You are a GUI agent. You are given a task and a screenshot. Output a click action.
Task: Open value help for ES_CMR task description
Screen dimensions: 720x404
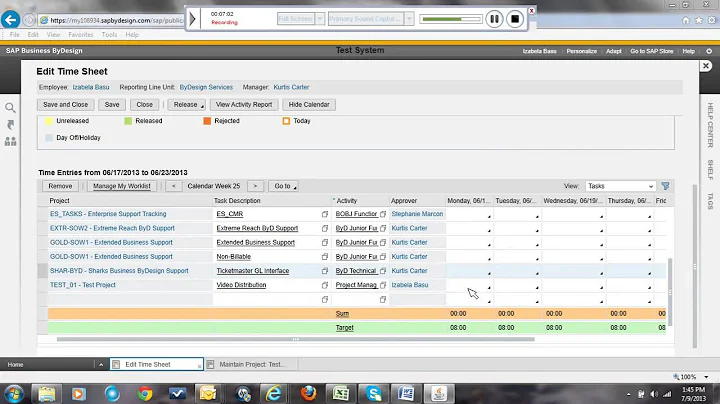[325, 214]
